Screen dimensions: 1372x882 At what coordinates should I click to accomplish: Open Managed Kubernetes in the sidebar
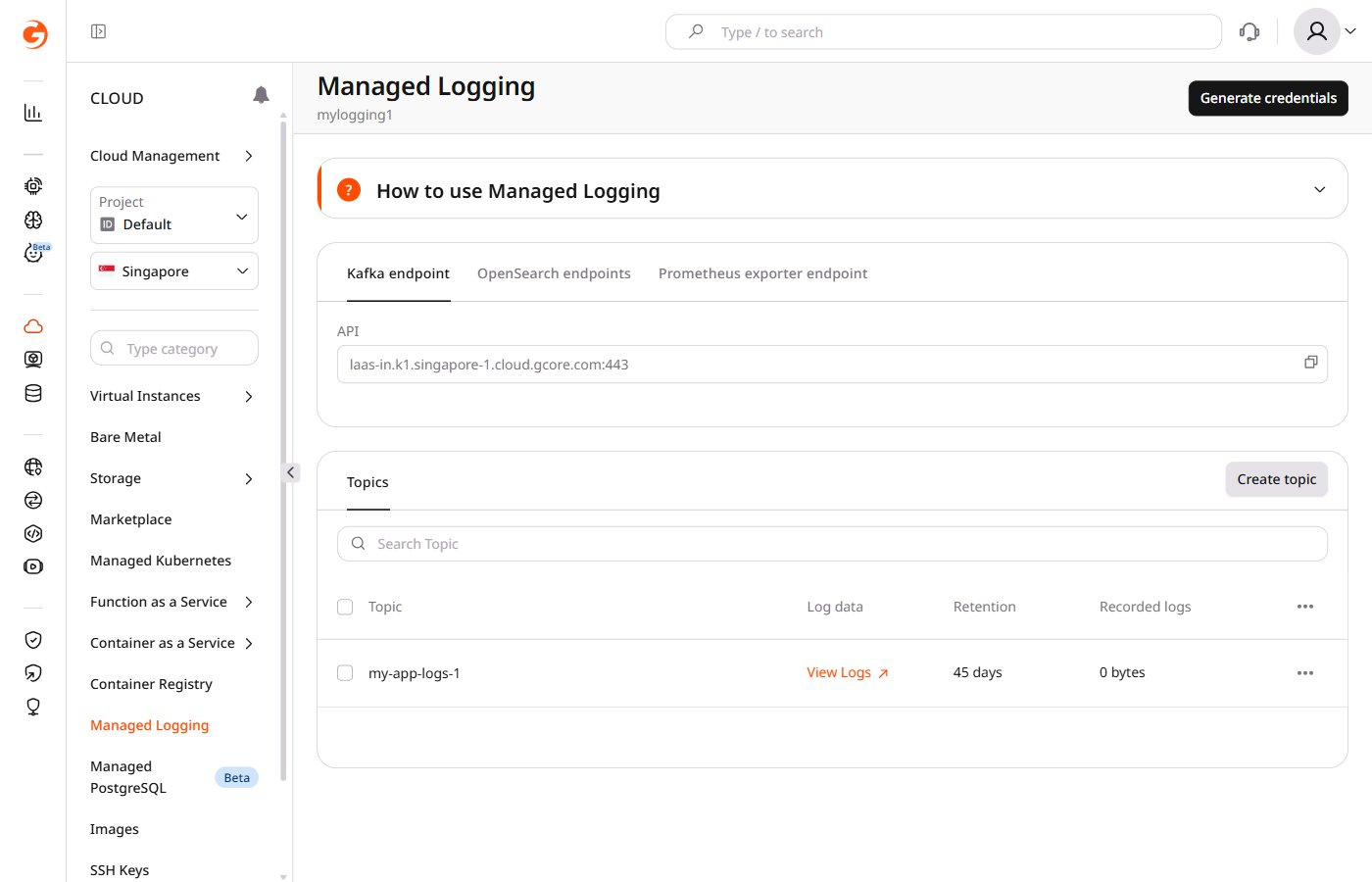(x=161, y=561)
